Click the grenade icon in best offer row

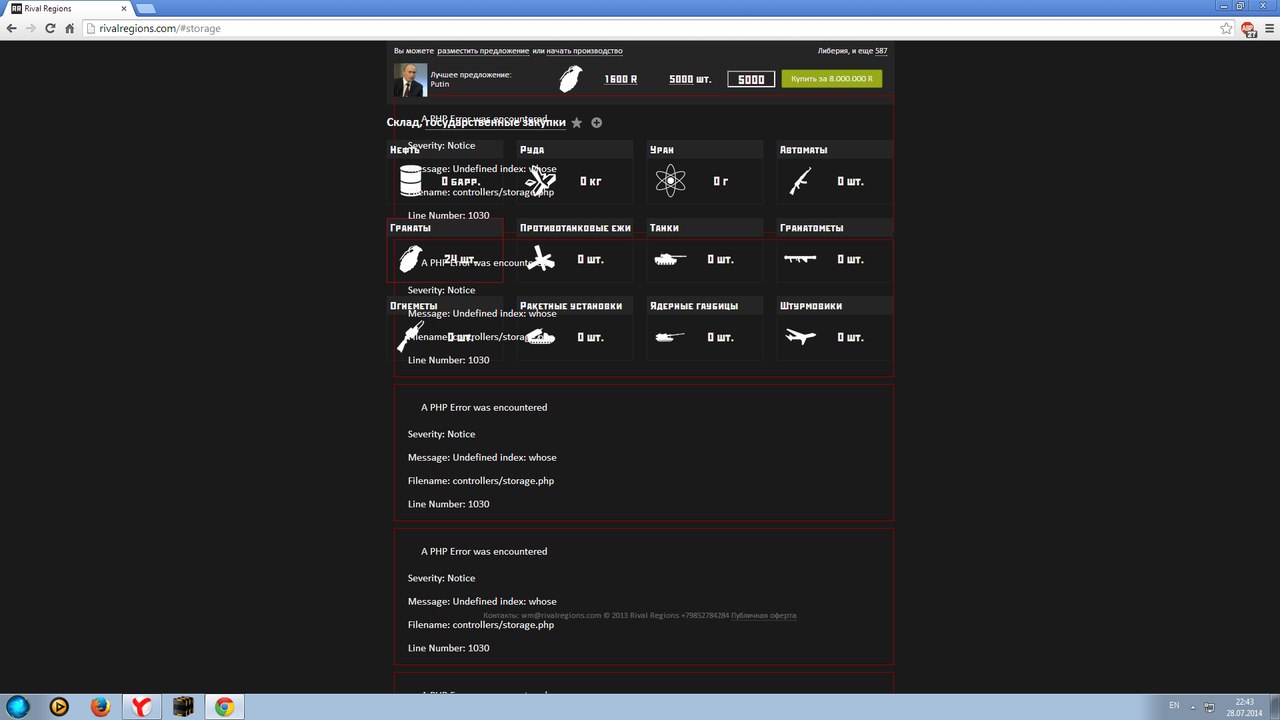569,79
